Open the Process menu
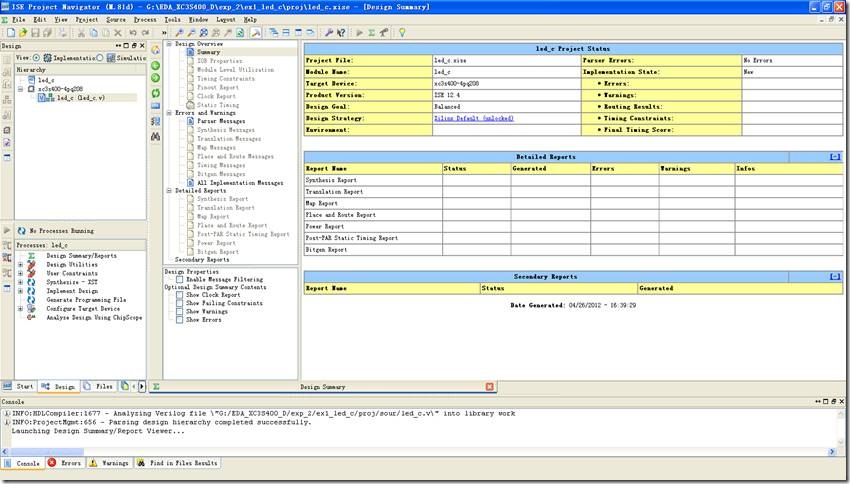The image size is (850, 484). [144, 19]
